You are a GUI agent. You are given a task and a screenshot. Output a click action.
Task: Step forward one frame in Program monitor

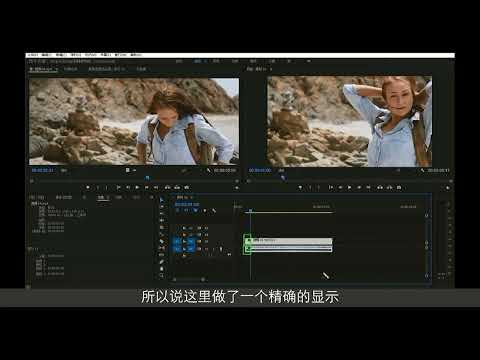point(359,188)
